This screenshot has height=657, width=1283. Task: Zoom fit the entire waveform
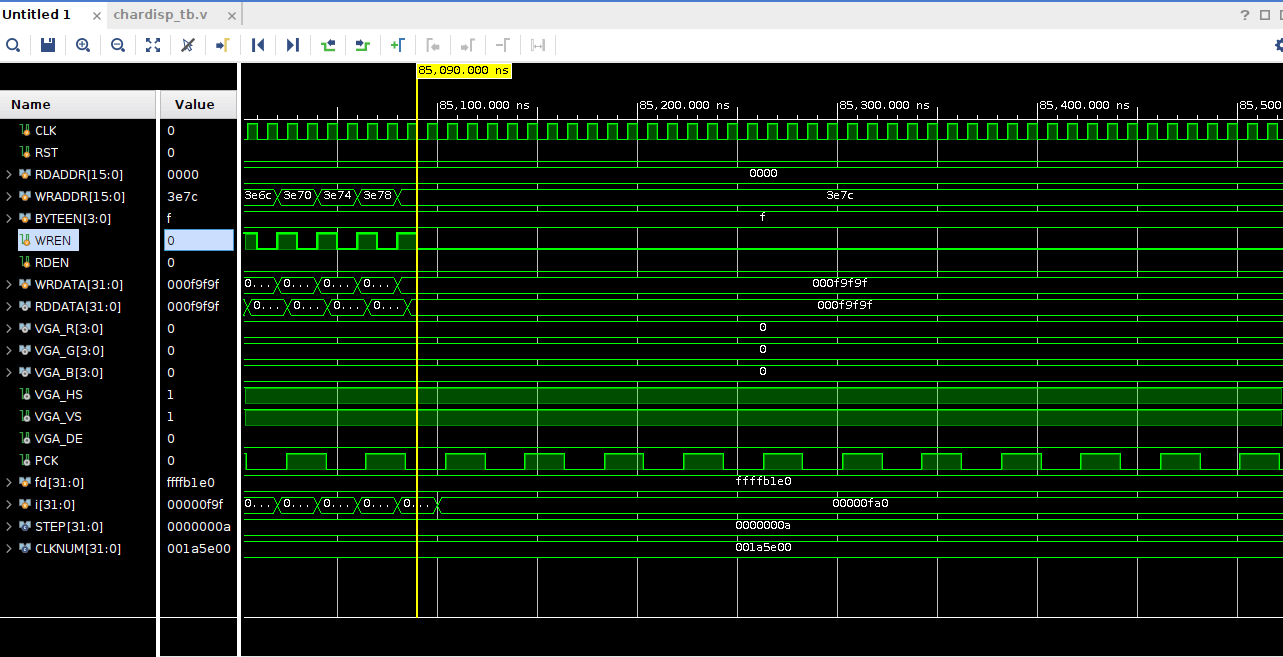click(x=153, y=45)
